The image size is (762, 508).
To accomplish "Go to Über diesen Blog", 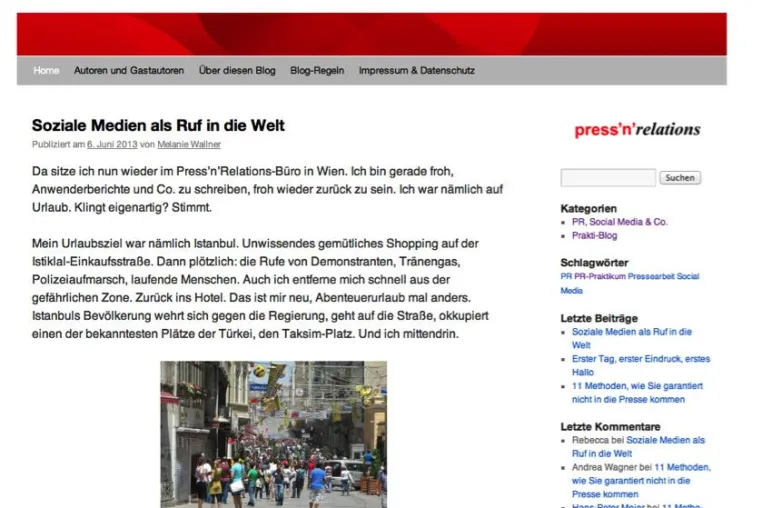I will (237, 70).
